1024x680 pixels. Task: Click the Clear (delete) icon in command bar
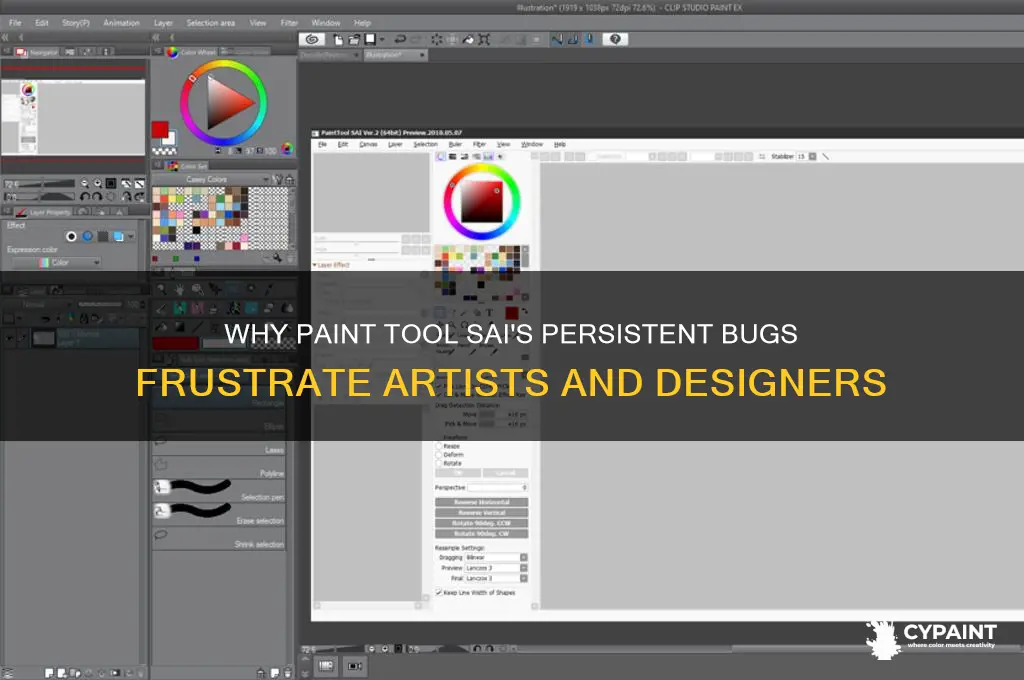(437, 39)
